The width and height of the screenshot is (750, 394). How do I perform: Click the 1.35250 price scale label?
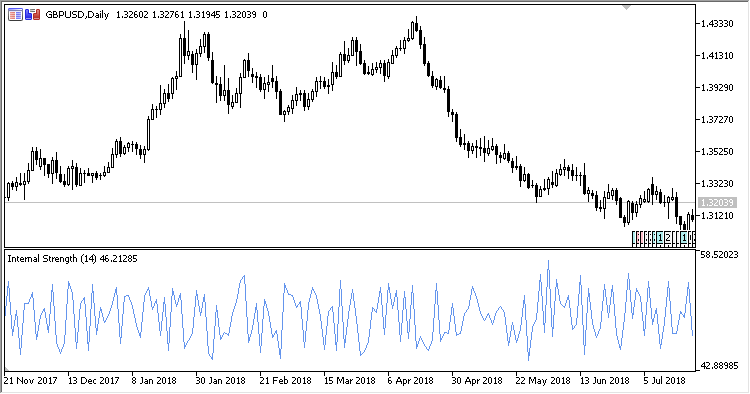(717, 152)
